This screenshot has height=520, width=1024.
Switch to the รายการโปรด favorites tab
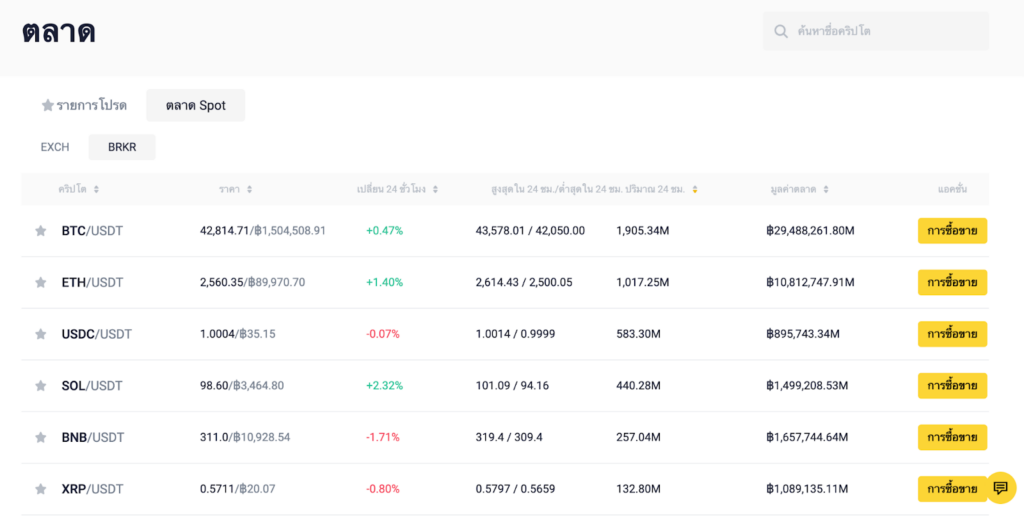click(x=84, y=106)
